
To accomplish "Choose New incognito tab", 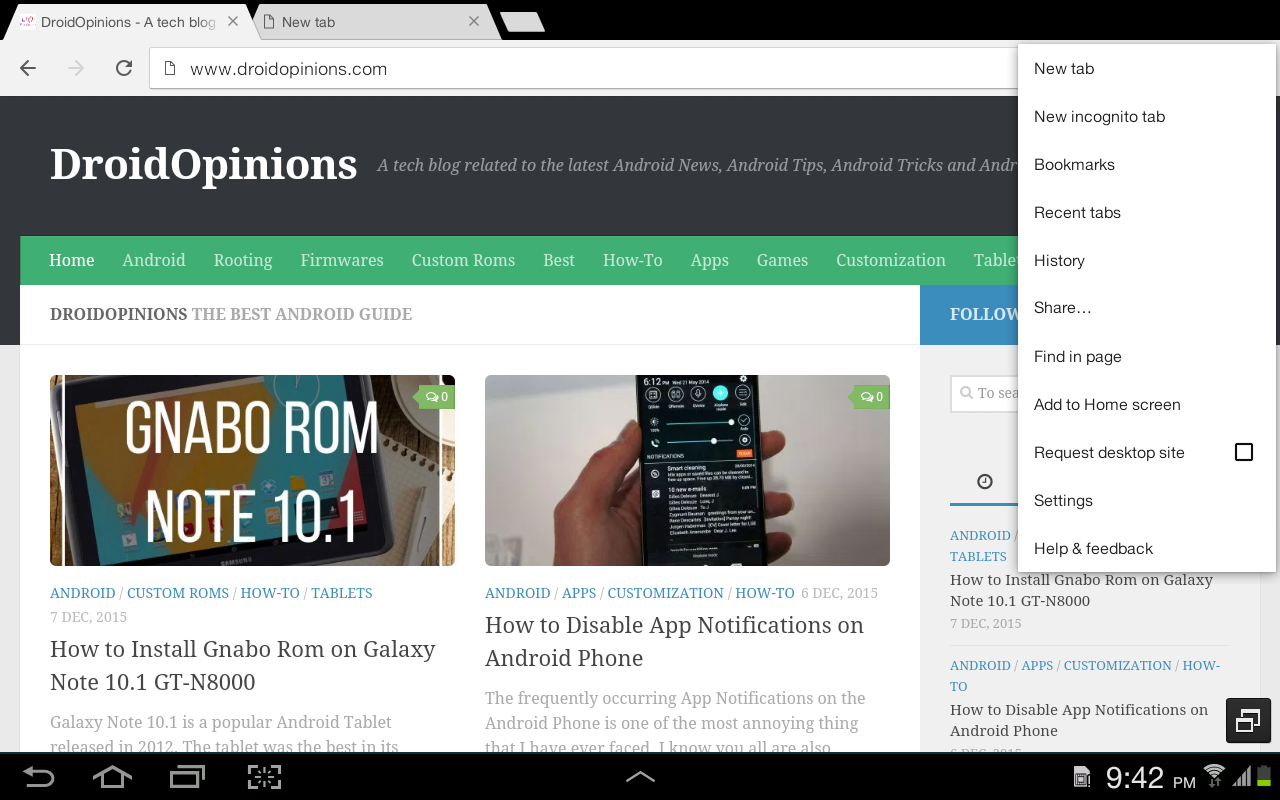I will pyautogui.click(x=1147, y=117).
